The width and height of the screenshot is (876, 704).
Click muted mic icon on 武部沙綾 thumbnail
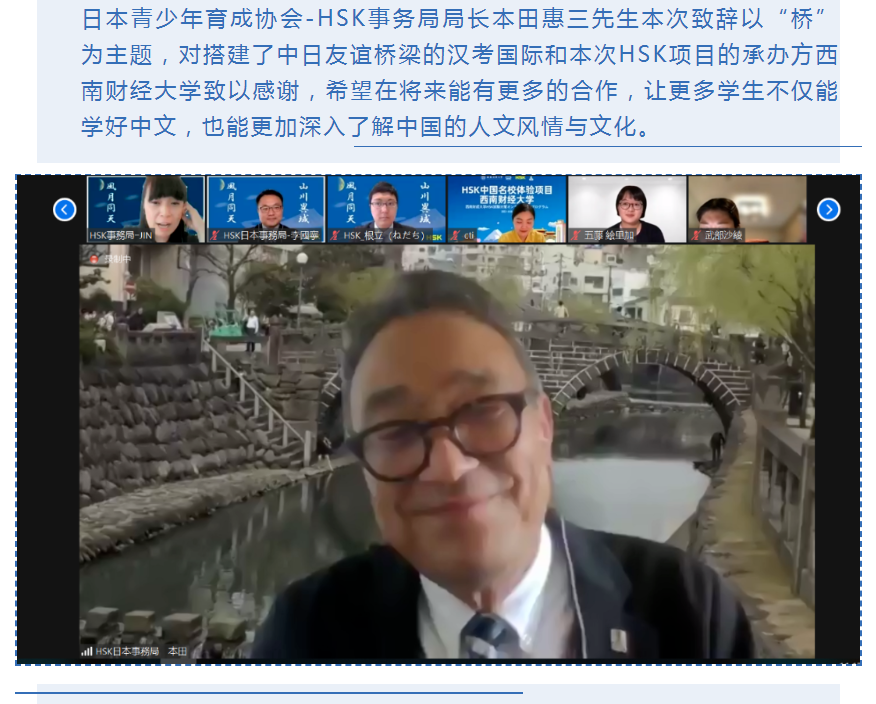coord(696,235)
